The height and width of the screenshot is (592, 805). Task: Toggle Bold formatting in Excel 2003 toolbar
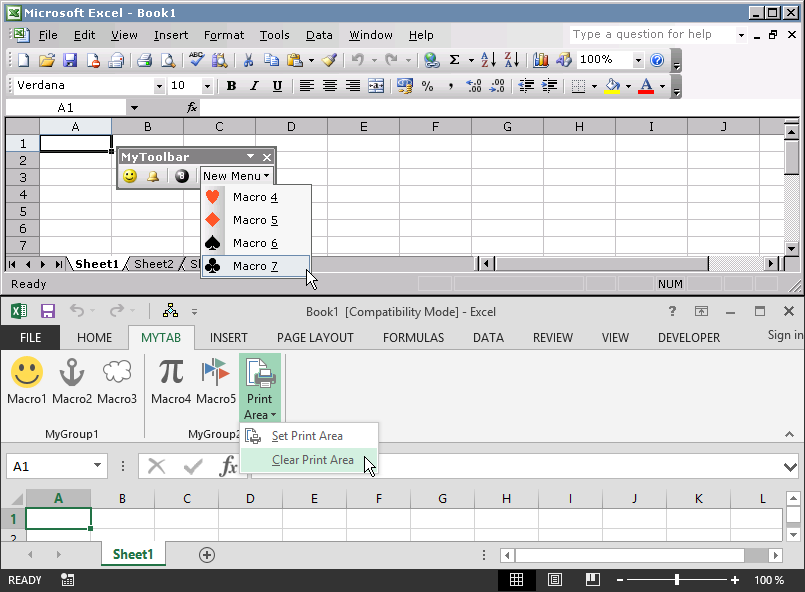click(x=231, y=86)
